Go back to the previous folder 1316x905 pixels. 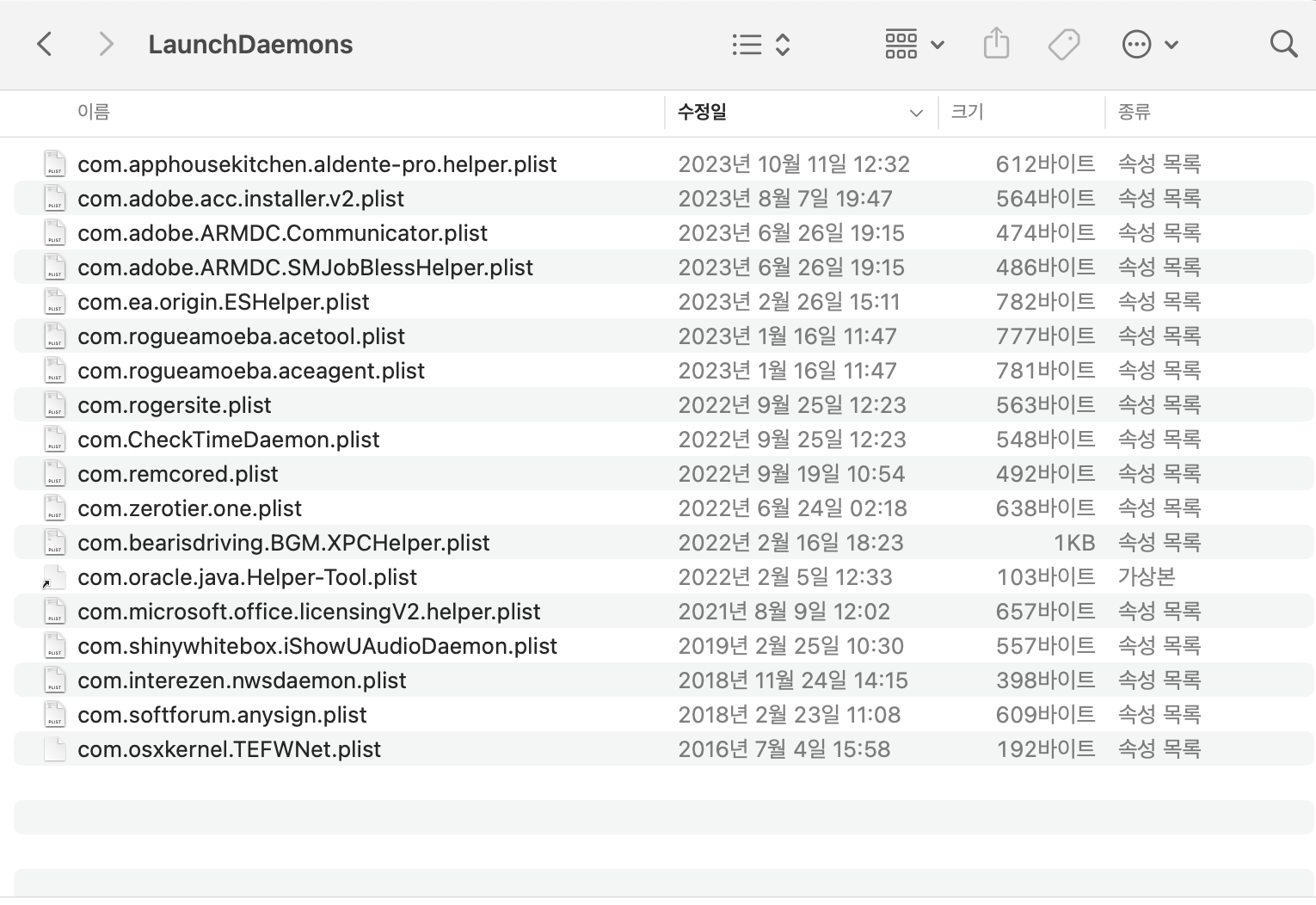(x=45, y=44)
